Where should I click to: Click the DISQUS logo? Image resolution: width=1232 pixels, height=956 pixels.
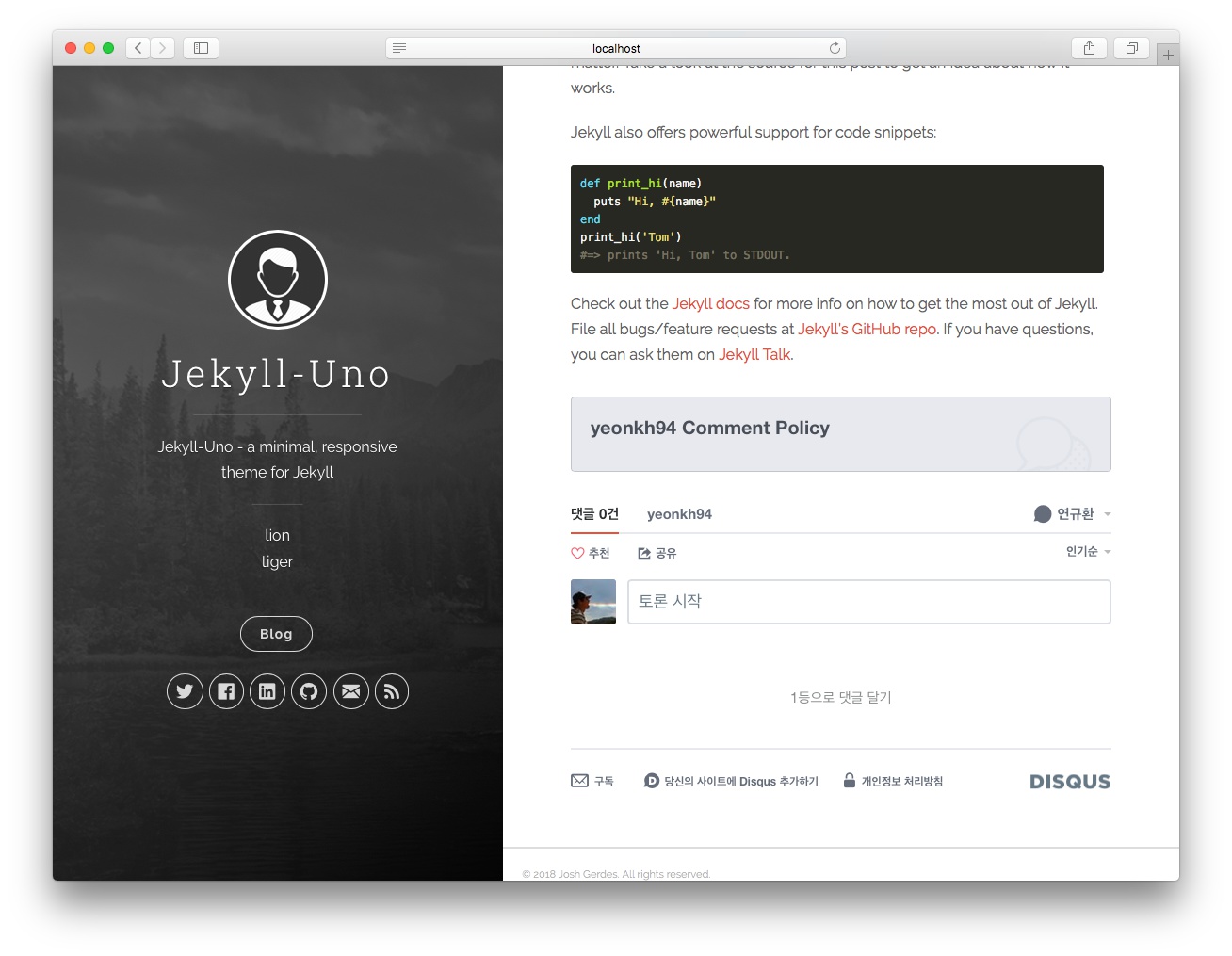coord(1070,782)
